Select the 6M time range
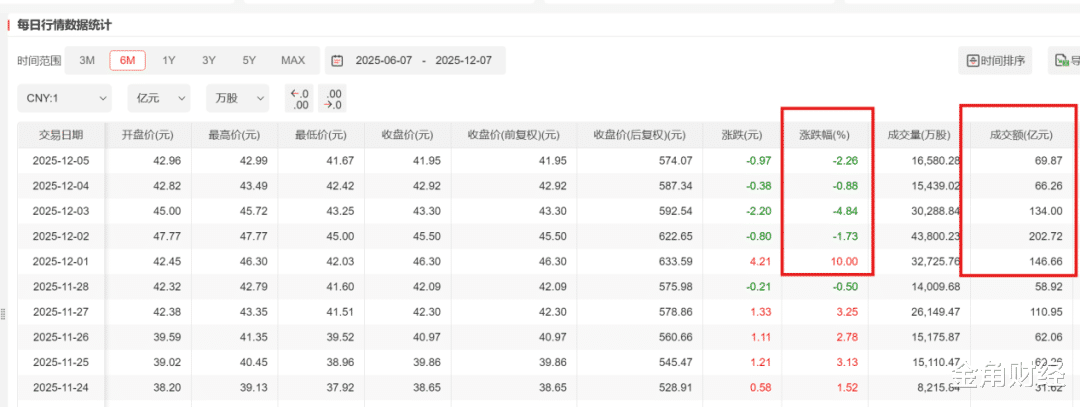Viewport: 1080px width, 407px height. (127, 61)
